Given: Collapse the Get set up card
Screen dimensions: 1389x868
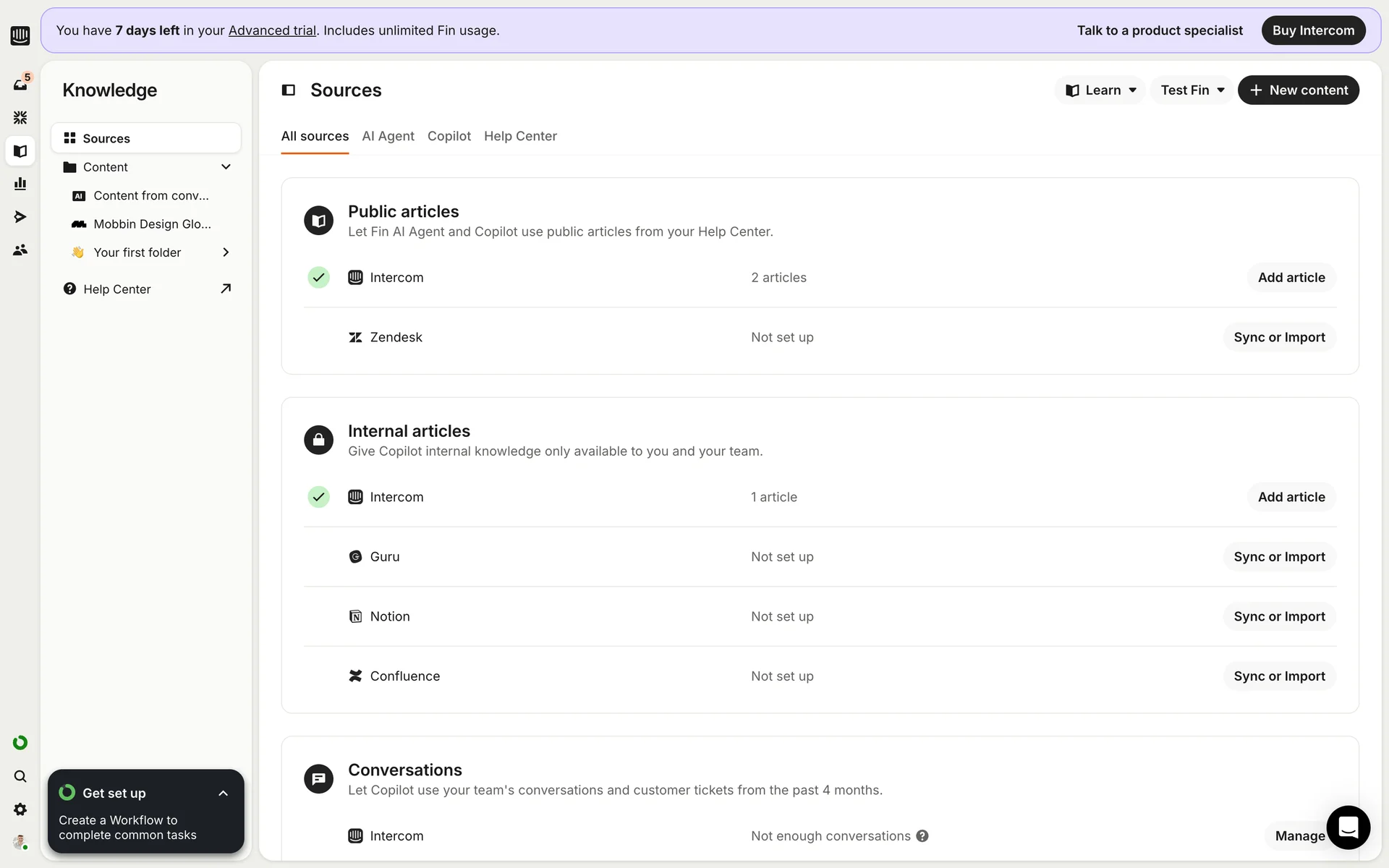Looking at the screenshot, I should (x=223, y=793).
